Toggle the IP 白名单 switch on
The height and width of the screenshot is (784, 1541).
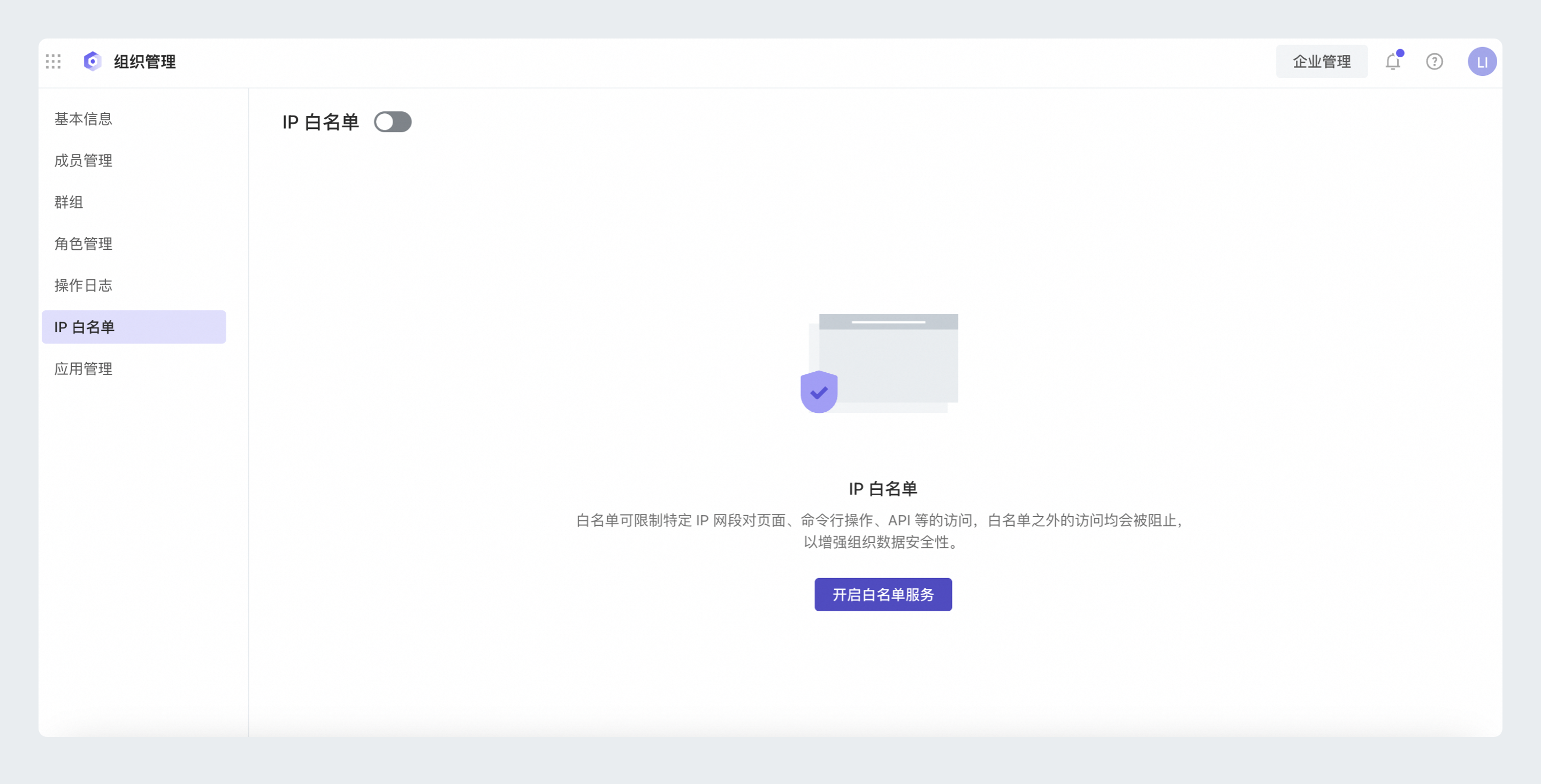(x=392, y=122)
